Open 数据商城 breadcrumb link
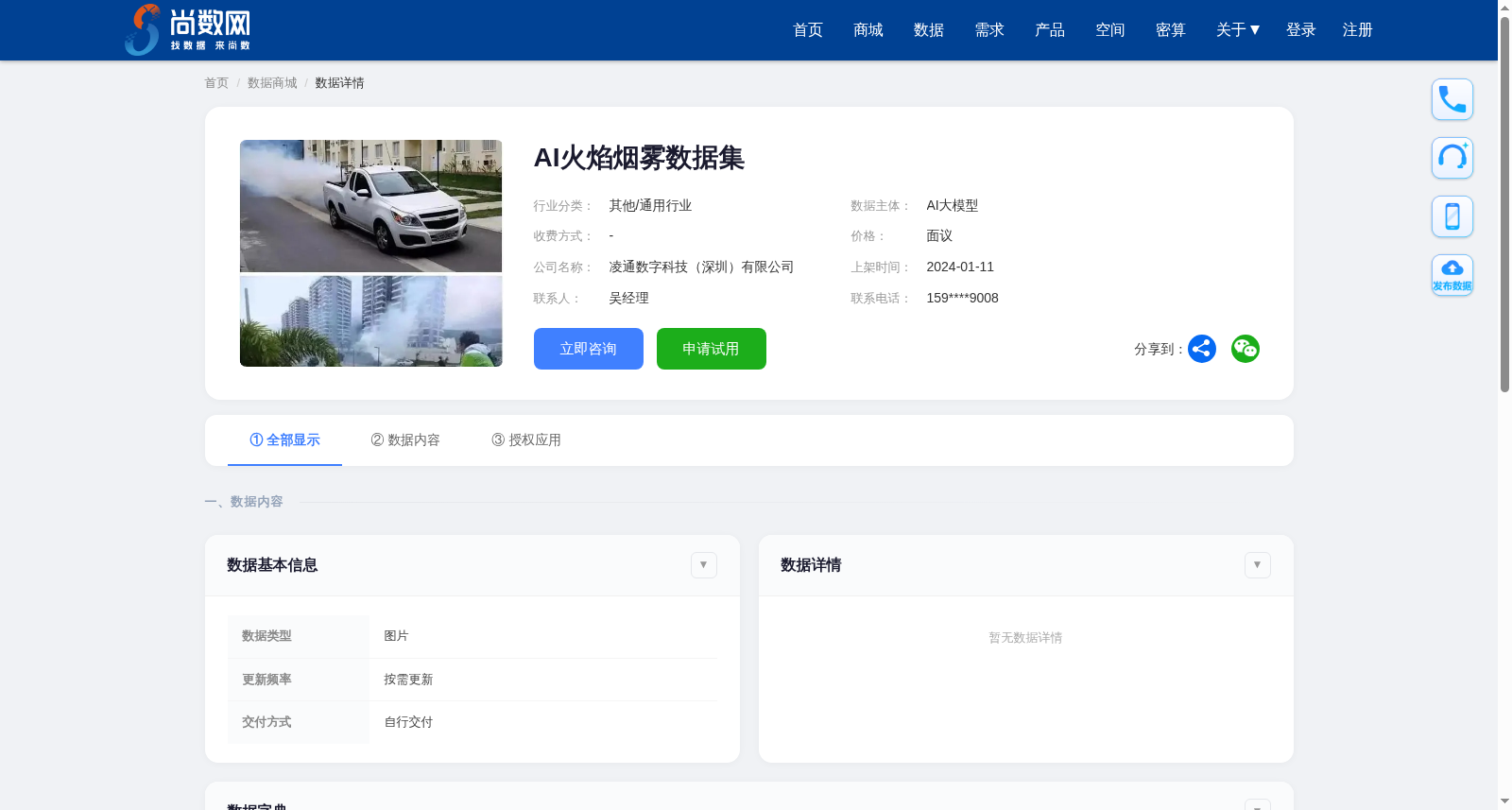 [x=272, y=83]
